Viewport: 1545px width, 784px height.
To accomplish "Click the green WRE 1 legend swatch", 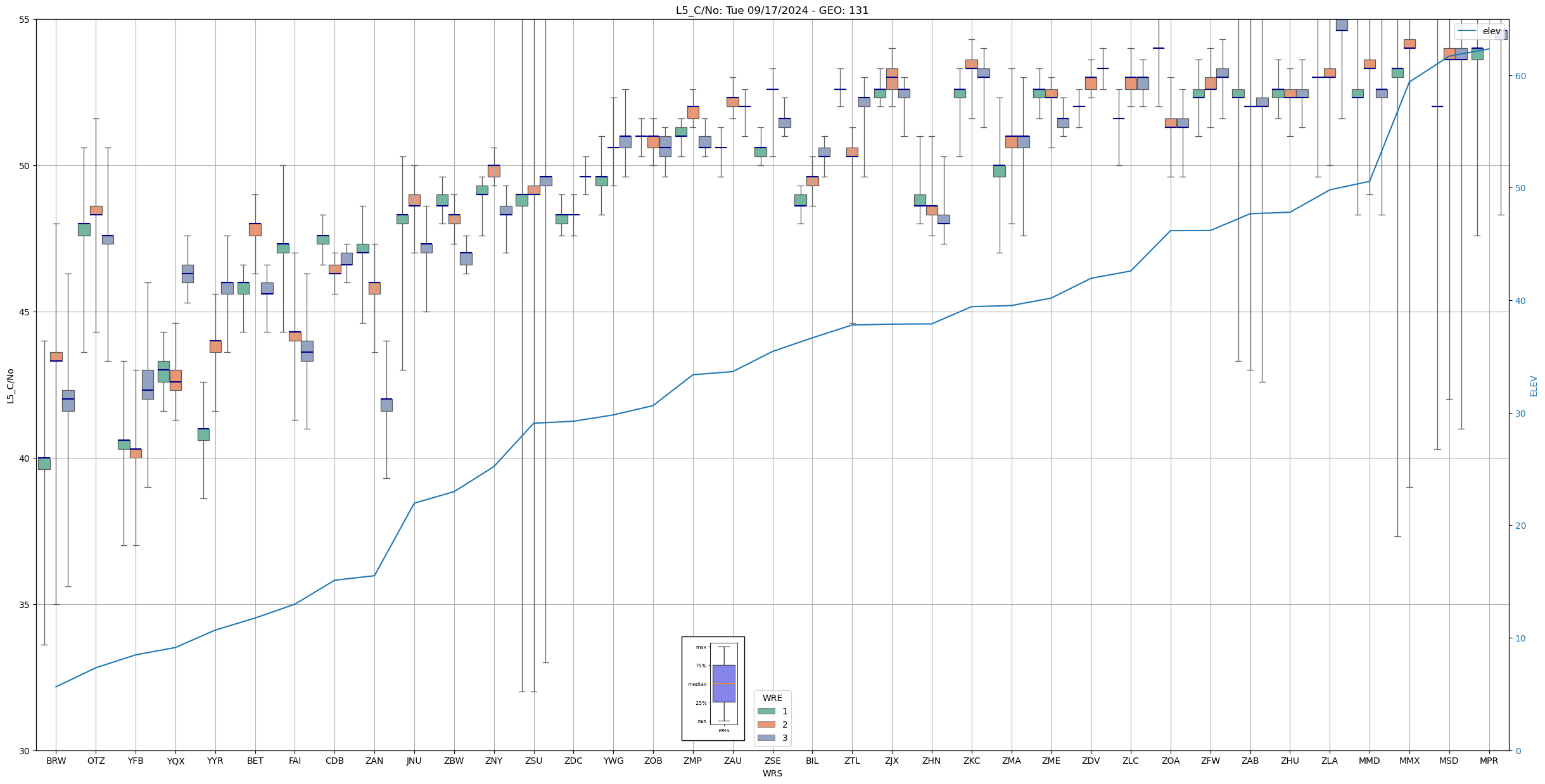I will pos(766,711).
